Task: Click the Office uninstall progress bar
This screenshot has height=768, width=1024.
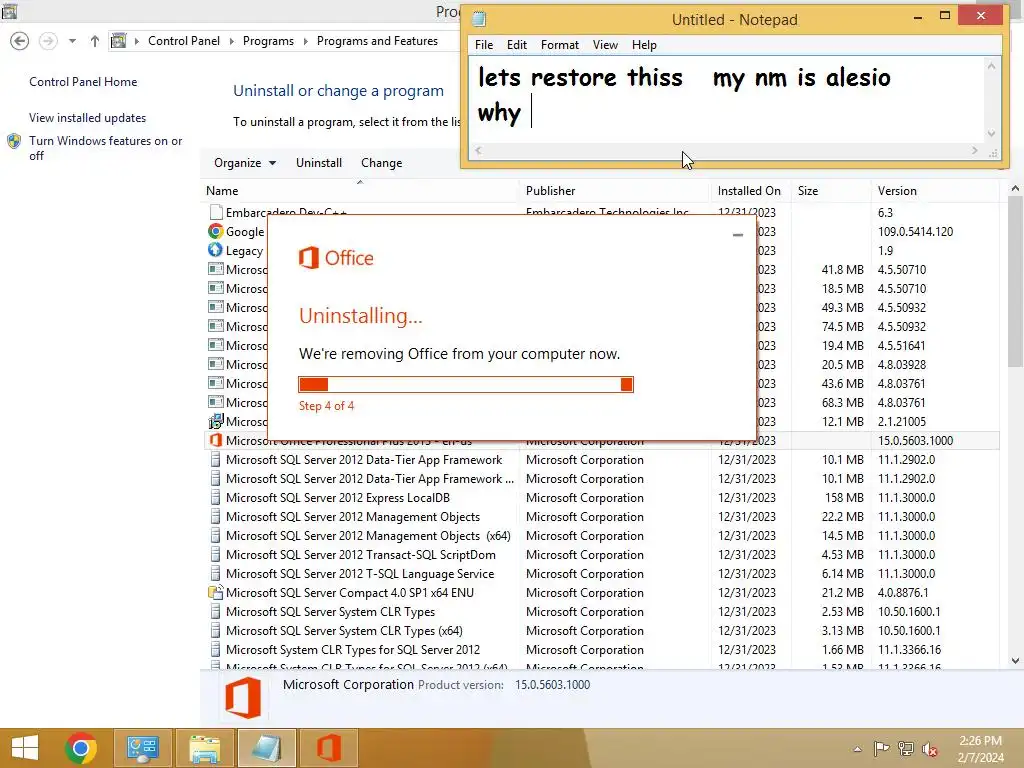Action: 466,384
